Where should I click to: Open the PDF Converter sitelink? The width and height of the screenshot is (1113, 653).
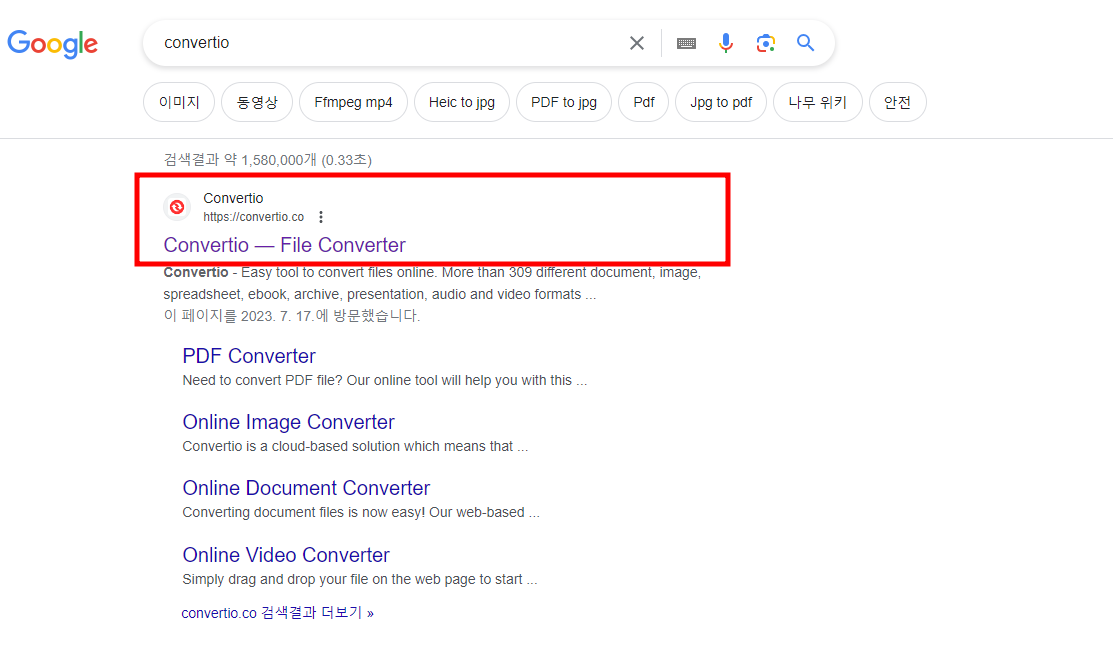coord(249,356)
